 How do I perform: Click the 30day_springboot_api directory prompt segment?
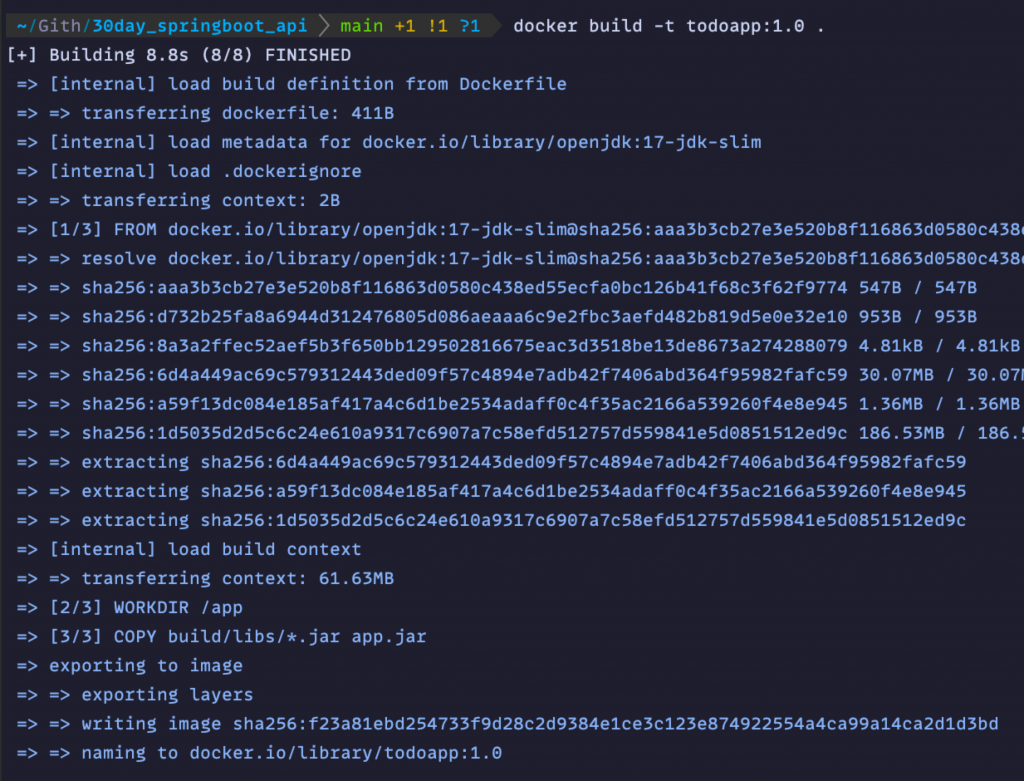pyautogui.click(x=199, y=26)
